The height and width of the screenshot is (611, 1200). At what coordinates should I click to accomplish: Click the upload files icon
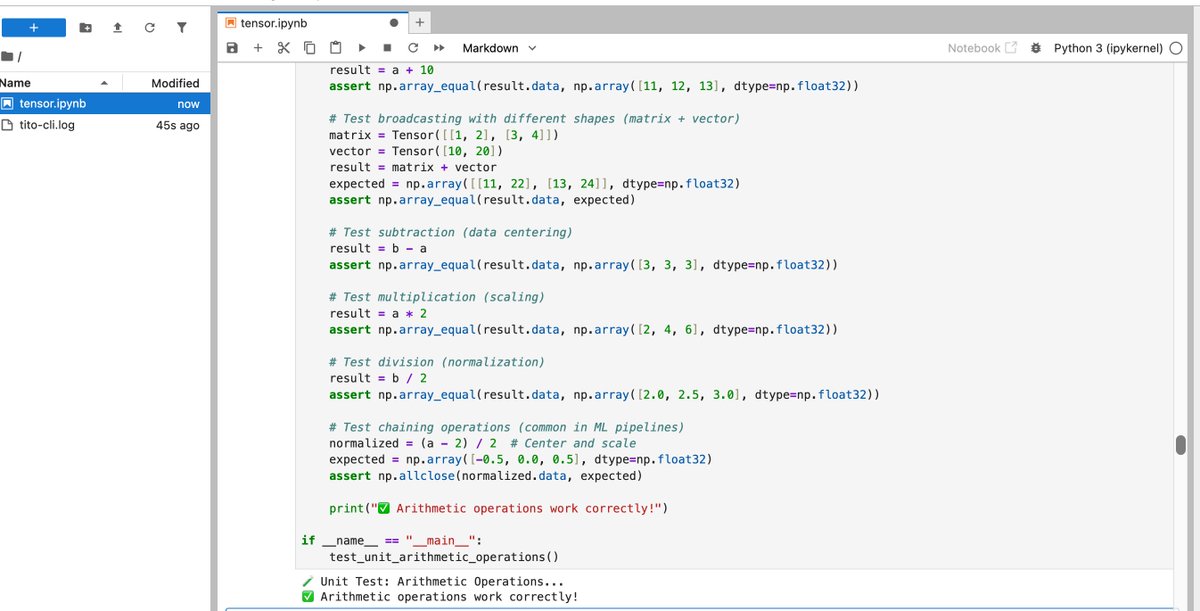117,28
